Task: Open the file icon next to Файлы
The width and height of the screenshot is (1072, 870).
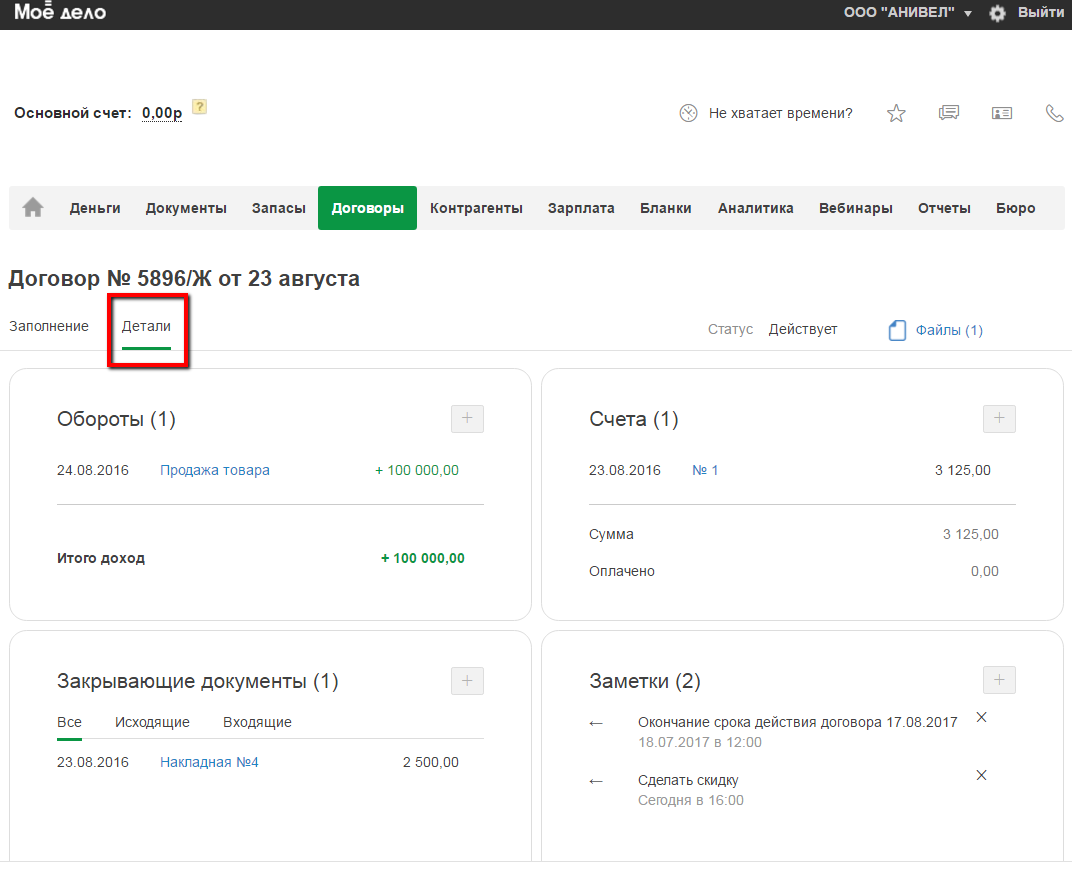Action: (x=897, y=330)
